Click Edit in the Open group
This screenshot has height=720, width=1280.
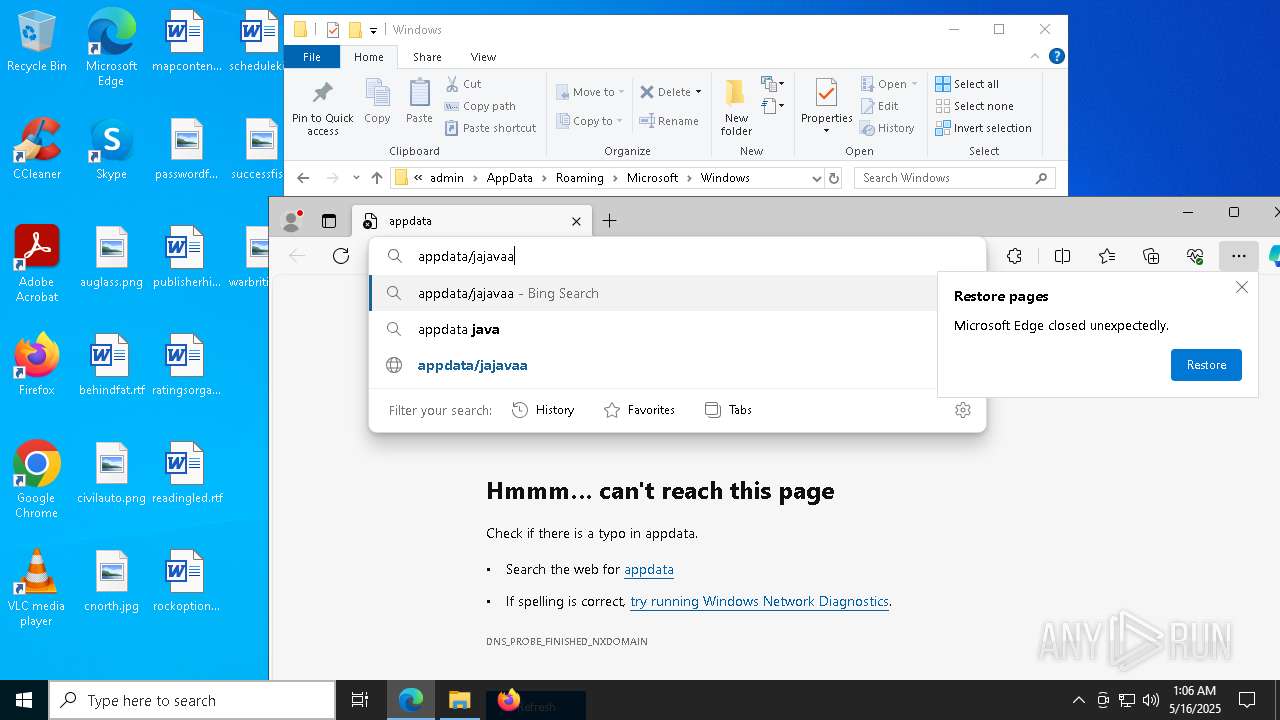coord(879,106)
